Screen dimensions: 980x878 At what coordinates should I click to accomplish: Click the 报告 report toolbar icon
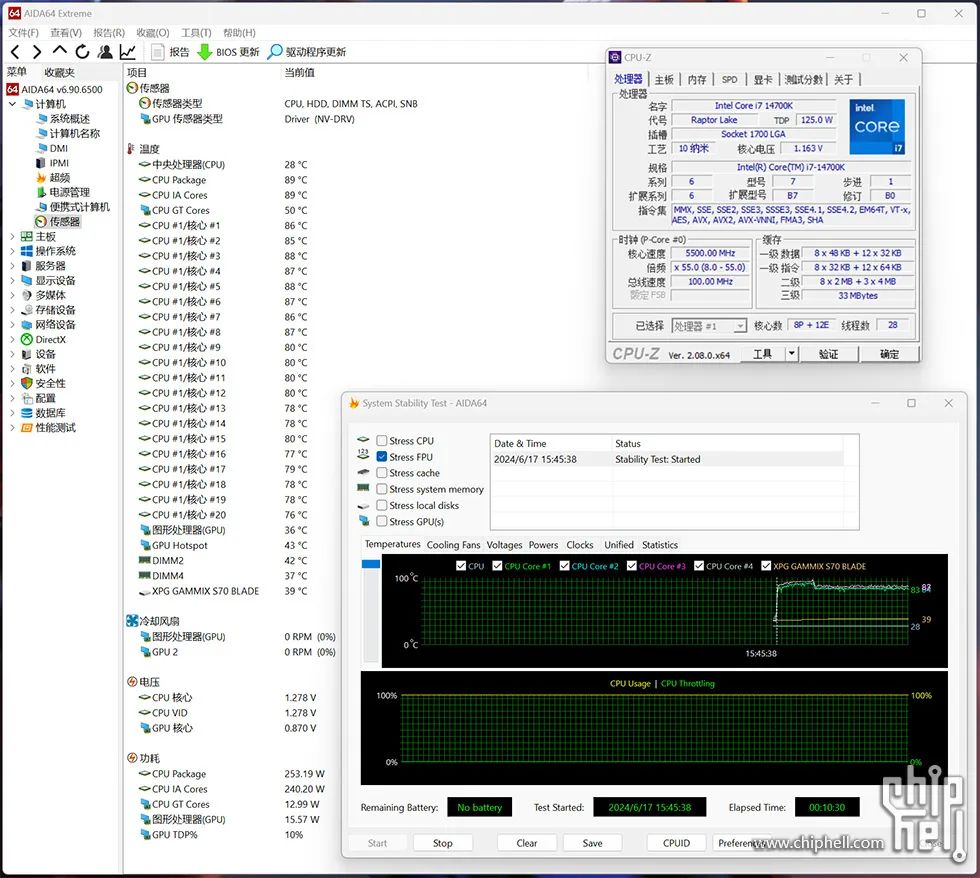click(x=171, y=52)
